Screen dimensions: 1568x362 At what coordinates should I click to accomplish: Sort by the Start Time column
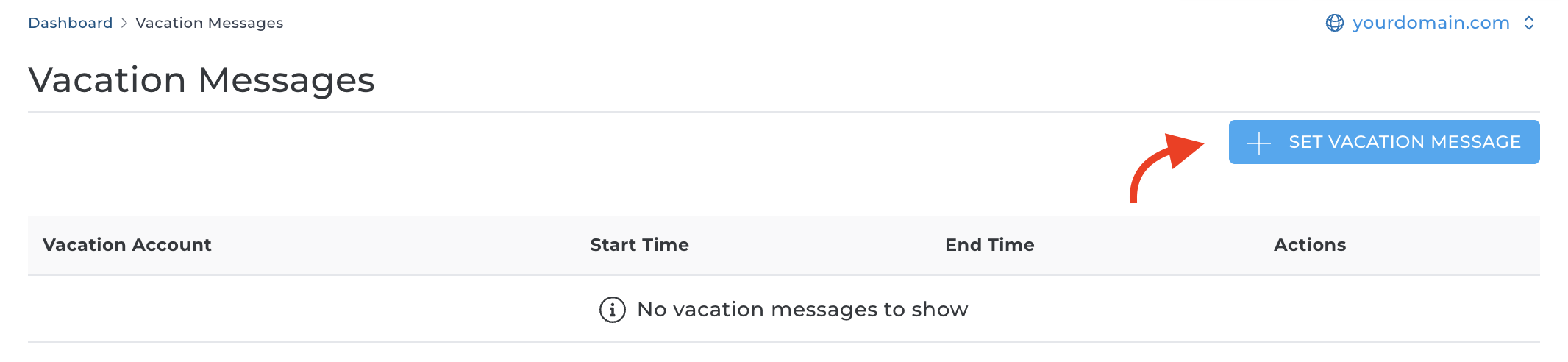[x=639, y=245]
